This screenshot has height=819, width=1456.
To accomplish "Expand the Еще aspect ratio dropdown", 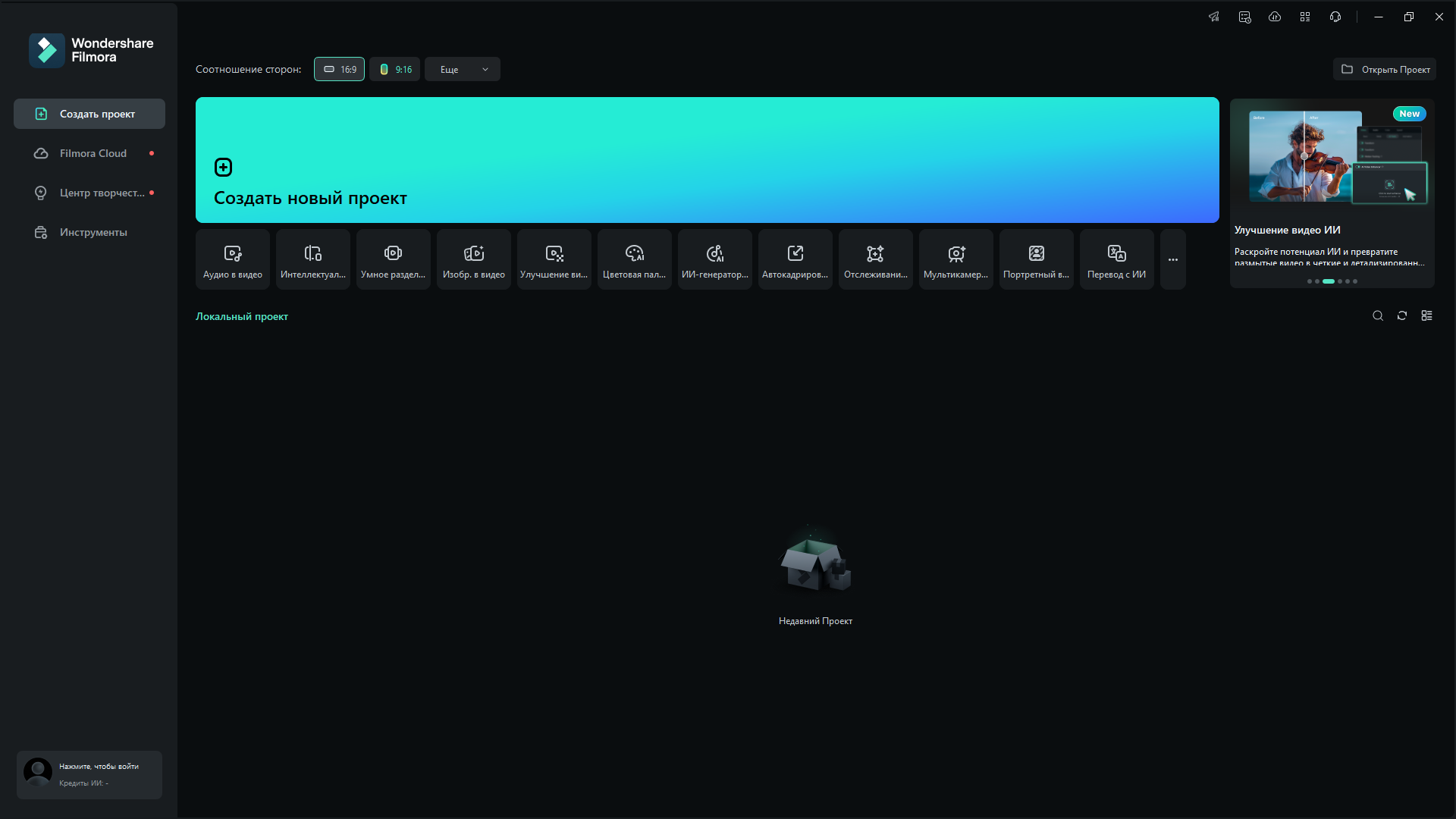I will [x=463, y=69].
